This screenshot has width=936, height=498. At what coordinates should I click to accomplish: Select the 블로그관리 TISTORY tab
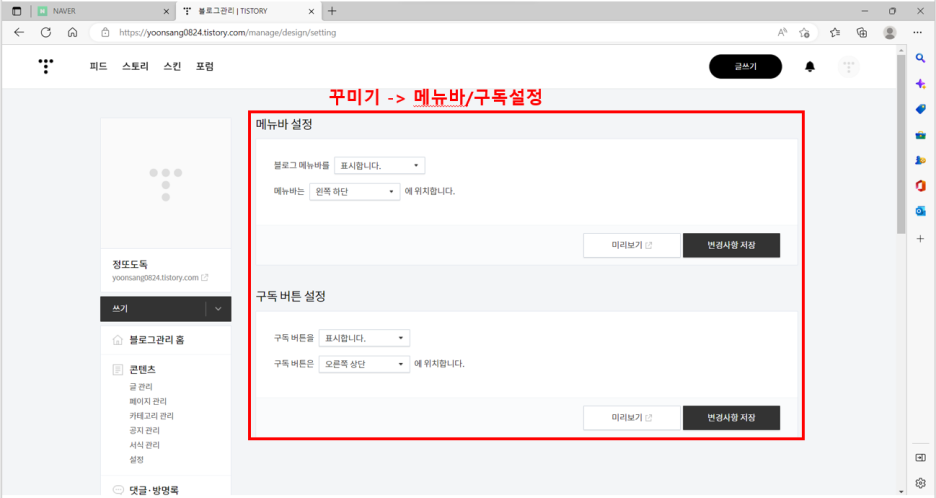point(248,11)
